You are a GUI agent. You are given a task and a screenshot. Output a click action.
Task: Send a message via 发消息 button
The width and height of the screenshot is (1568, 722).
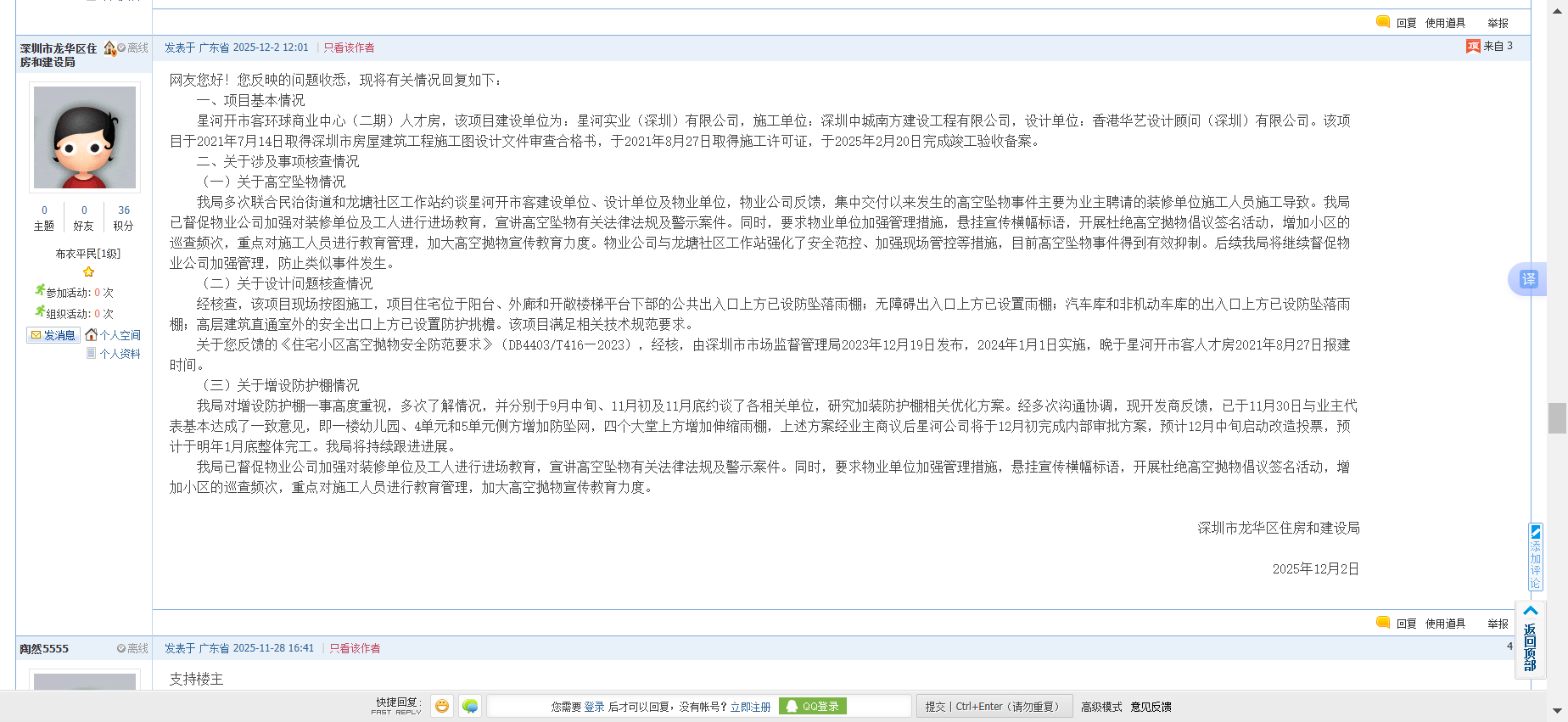tap(53, 335)
